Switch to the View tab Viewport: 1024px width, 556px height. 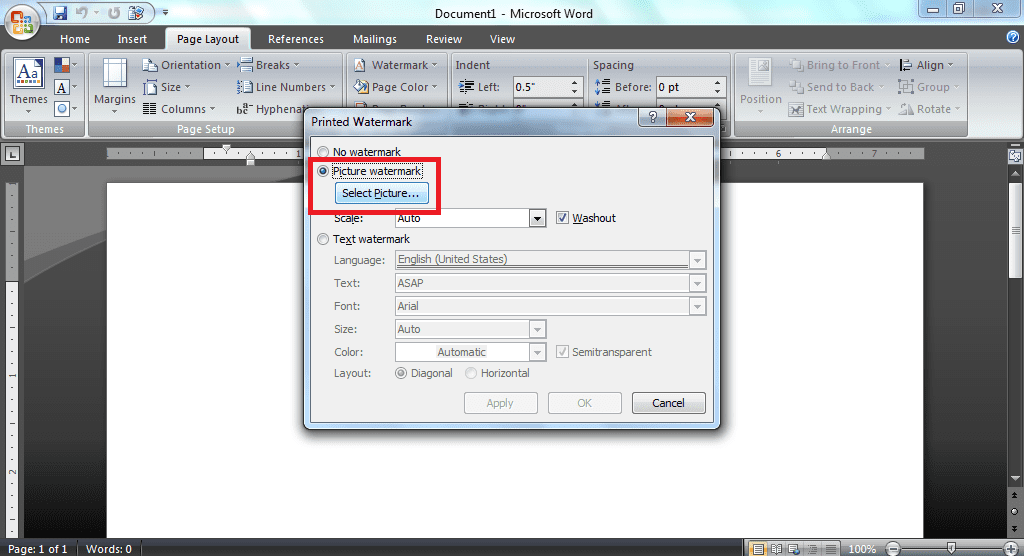502,39
